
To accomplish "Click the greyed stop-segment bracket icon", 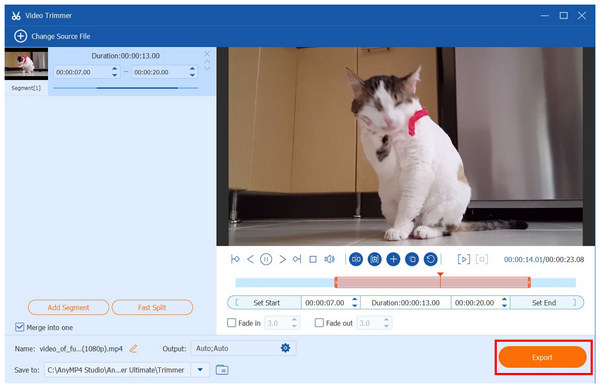I will click(x=482, y=259).
